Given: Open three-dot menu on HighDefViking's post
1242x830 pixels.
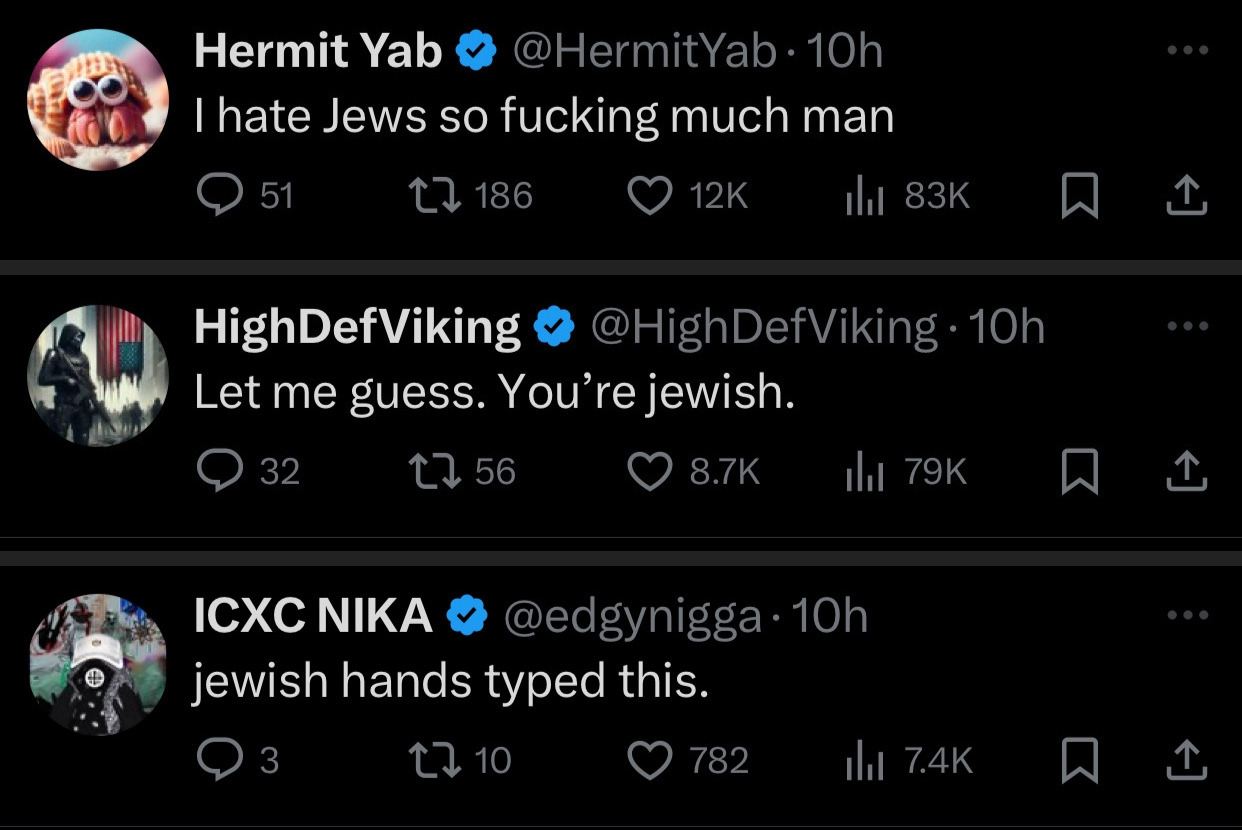Looking at the screenshot, I should click(1187, 326).
